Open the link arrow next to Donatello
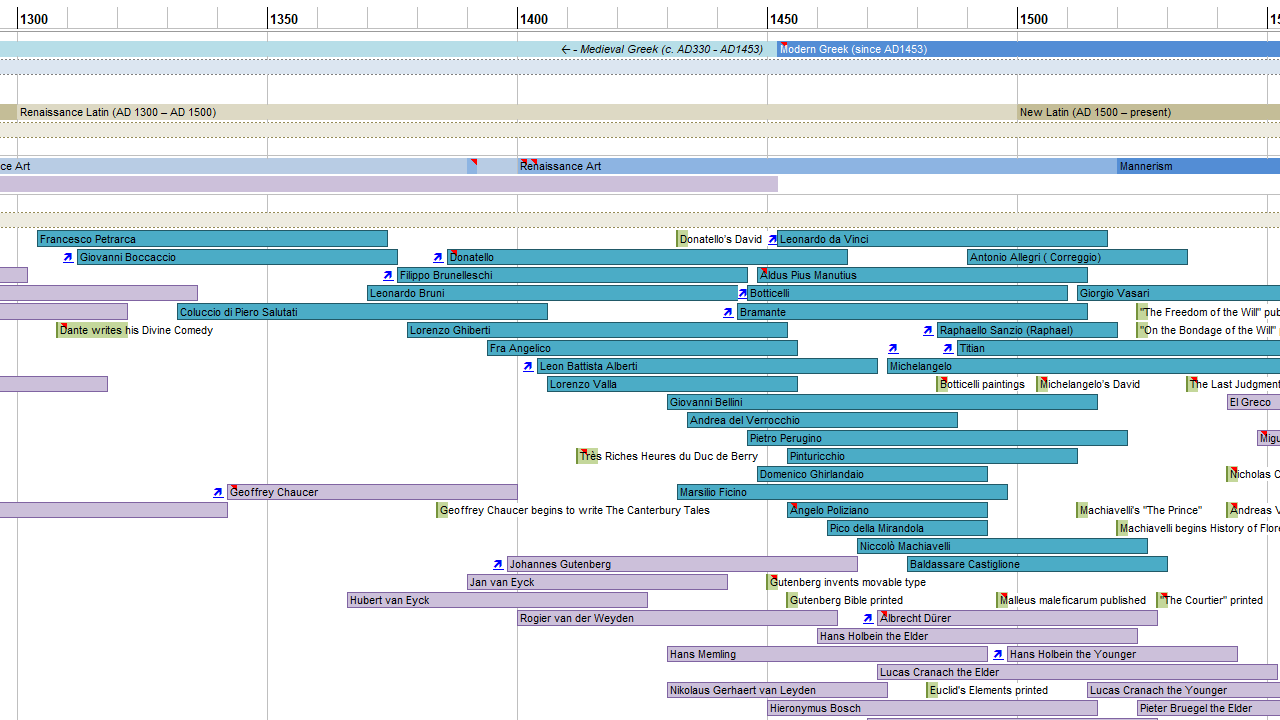The width and height of the screenshot is (1280, 720). (438, 257)
